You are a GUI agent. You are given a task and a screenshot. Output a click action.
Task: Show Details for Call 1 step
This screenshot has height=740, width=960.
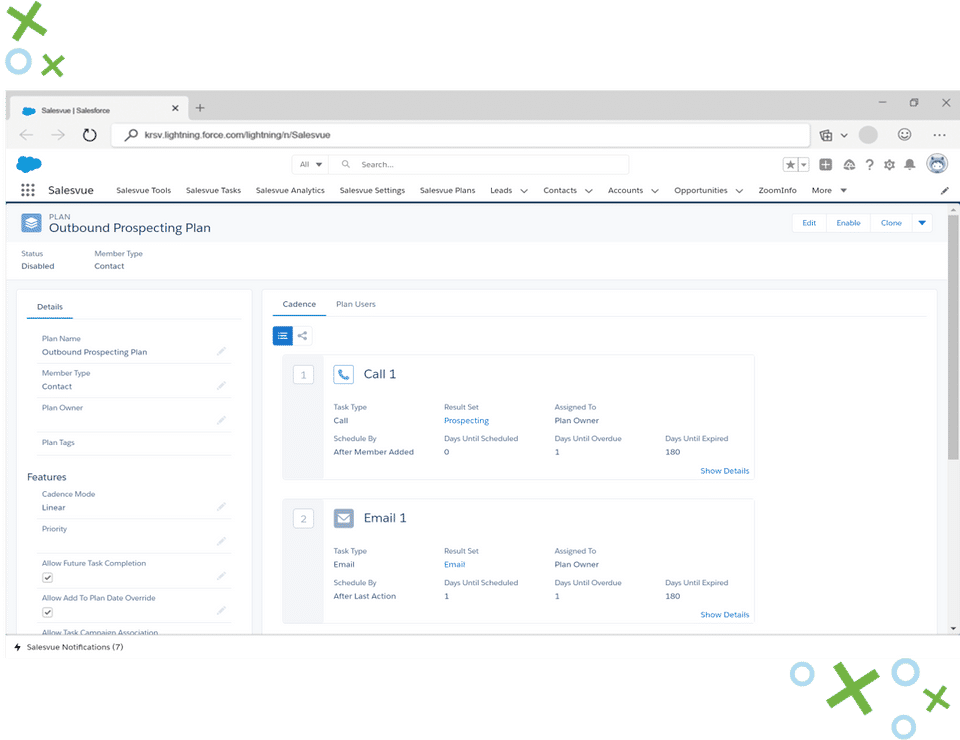[x=724, y=471]
